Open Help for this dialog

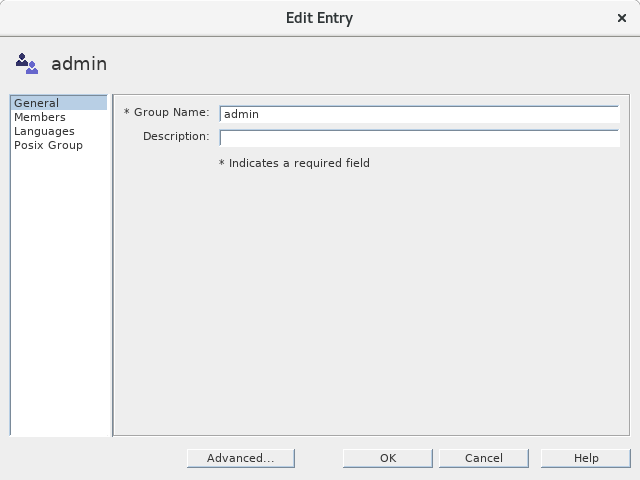coord(585,458)
